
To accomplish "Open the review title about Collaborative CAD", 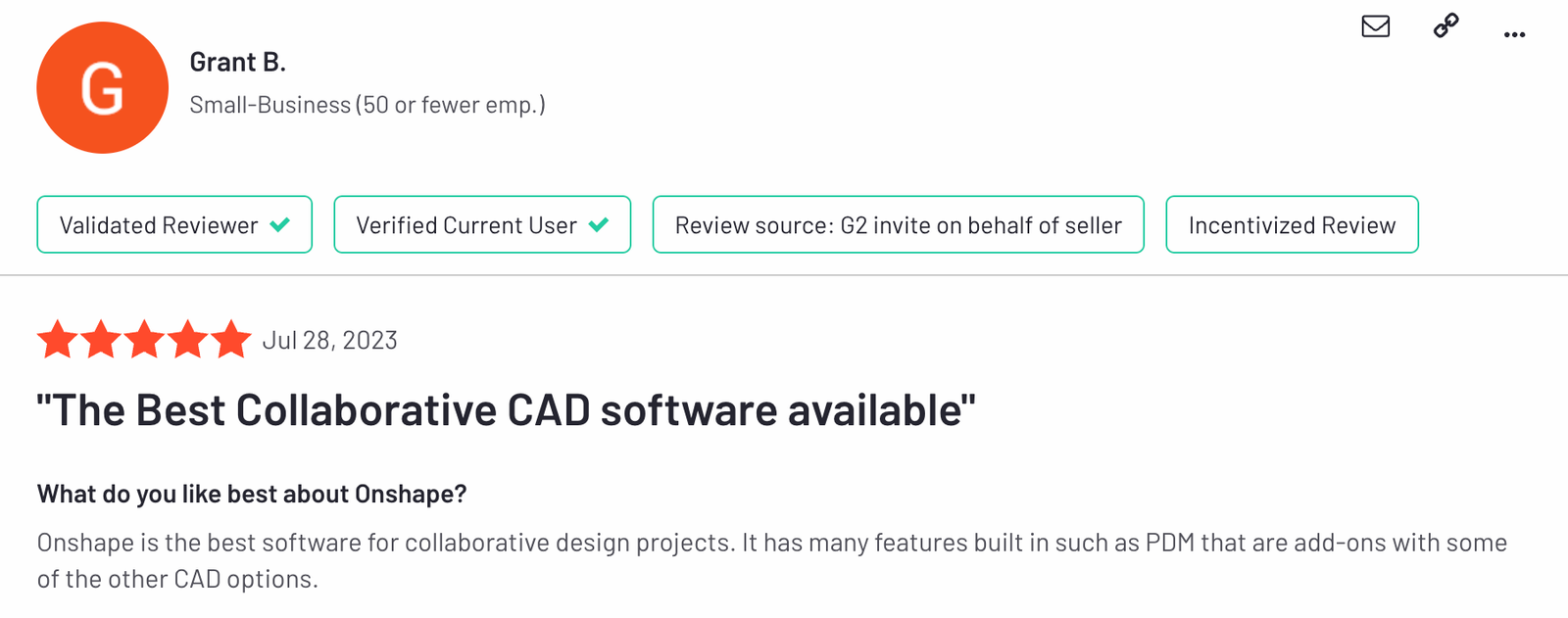I will point(506,410).
